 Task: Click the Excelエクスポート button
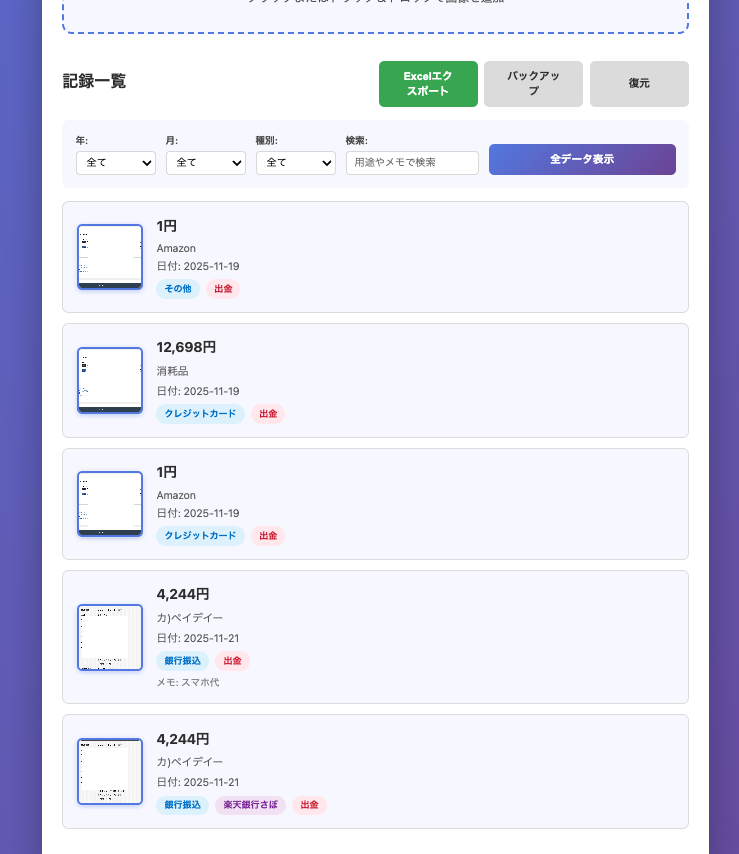coord(428,84)
